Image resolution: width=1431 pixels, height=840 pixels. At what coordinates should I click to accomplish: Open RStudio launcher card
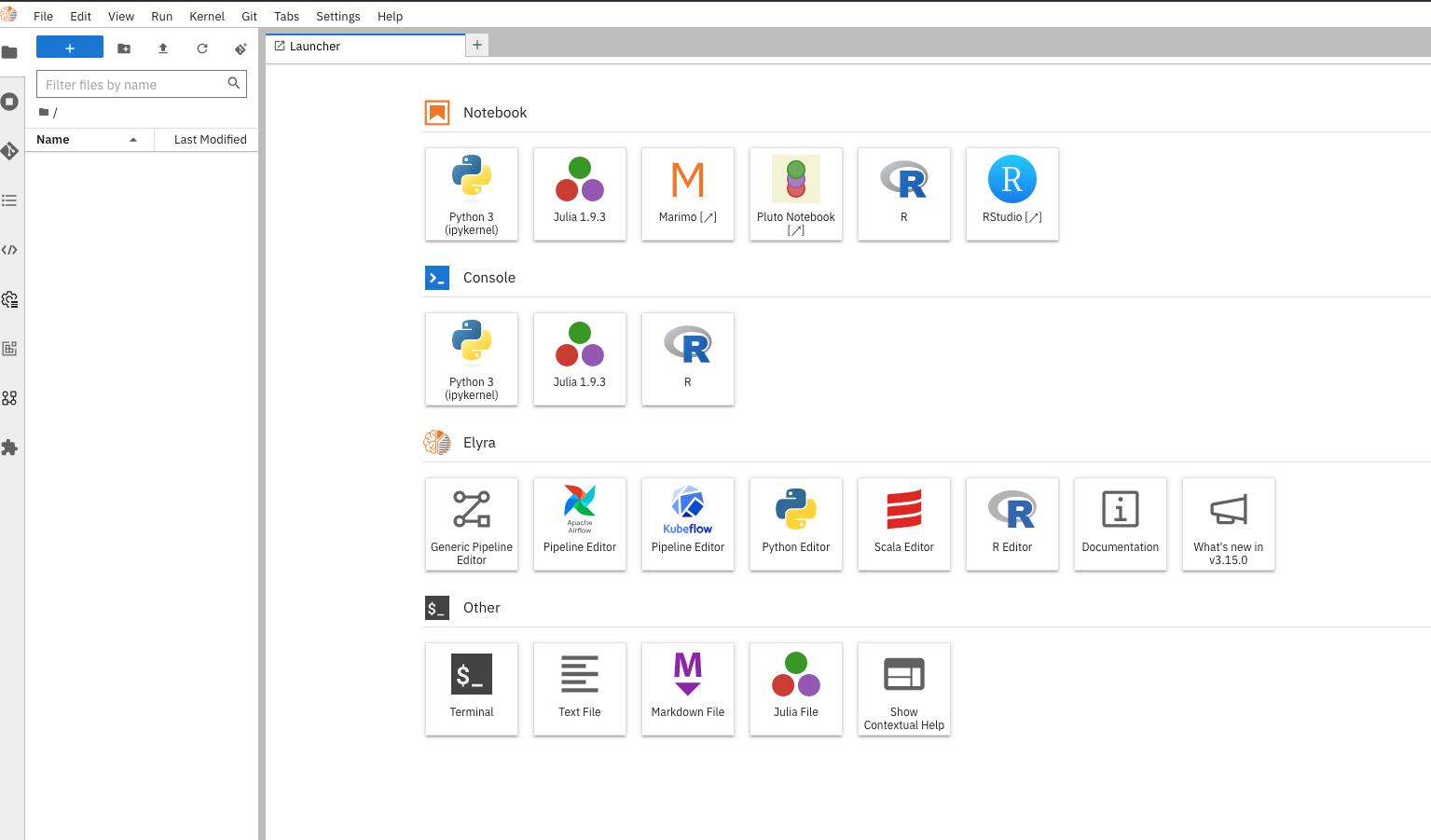coord(1012,194)
